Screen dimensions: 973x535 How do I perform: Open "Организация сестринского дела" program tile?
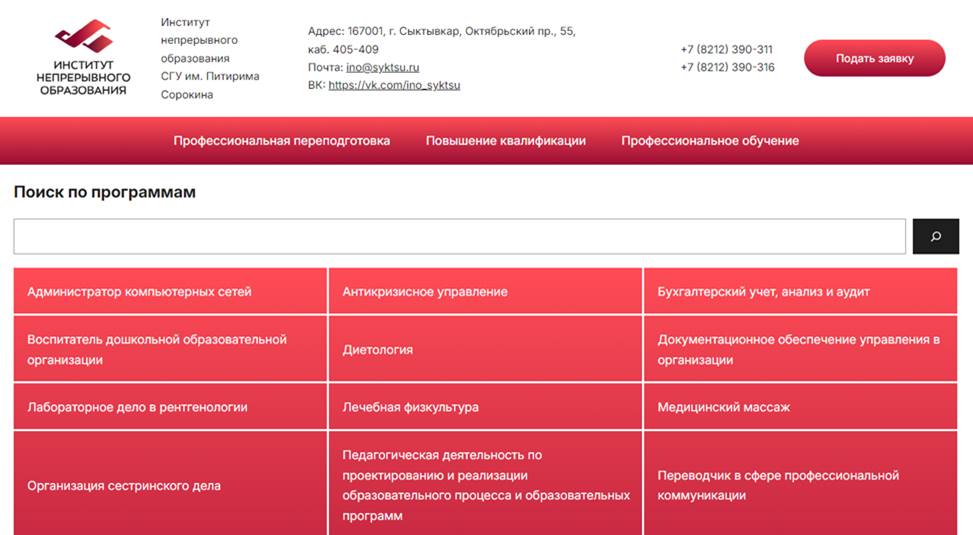point(170,485)
